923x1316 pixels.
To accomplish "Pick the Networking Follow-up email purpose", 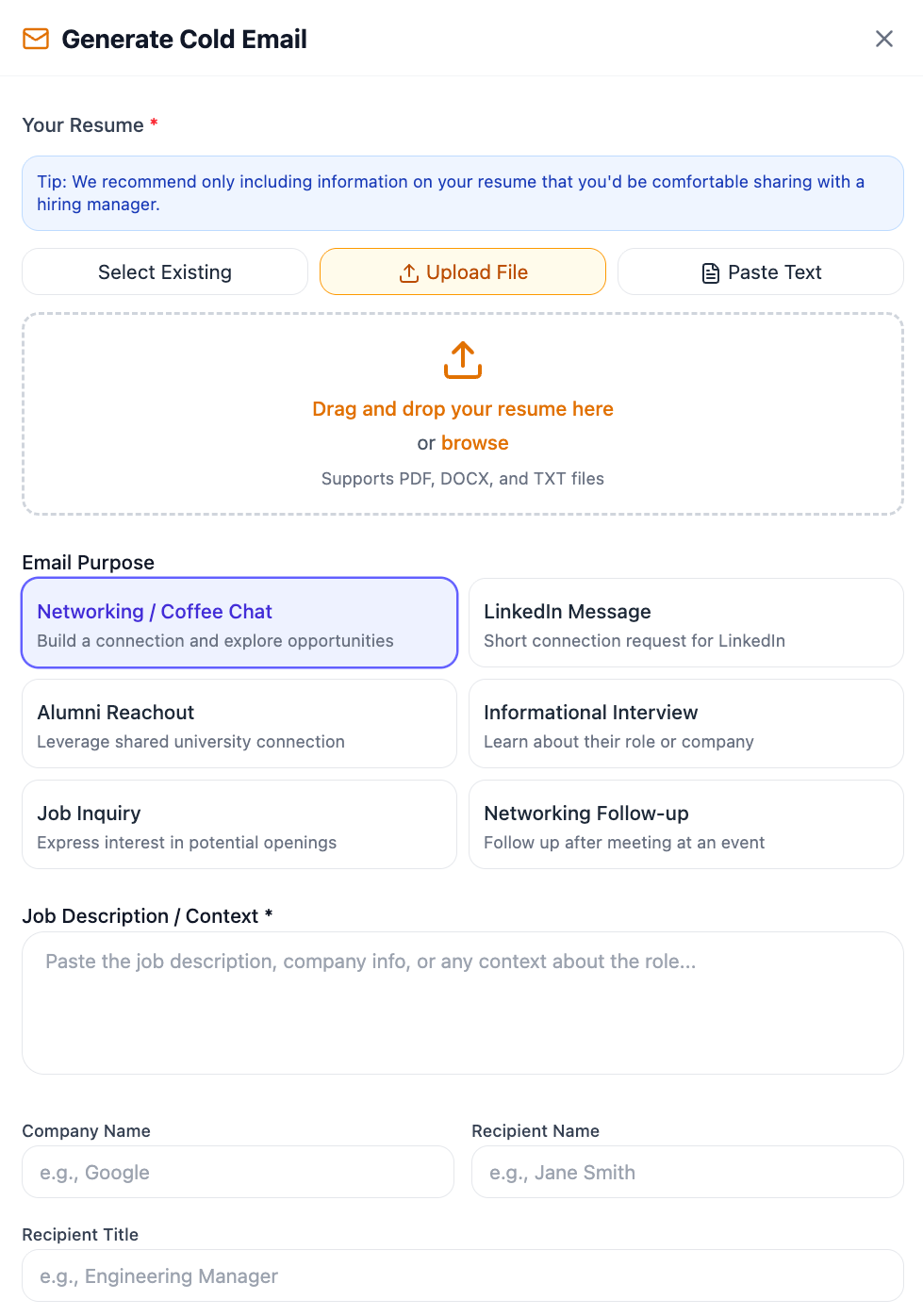I will point(686,825).
